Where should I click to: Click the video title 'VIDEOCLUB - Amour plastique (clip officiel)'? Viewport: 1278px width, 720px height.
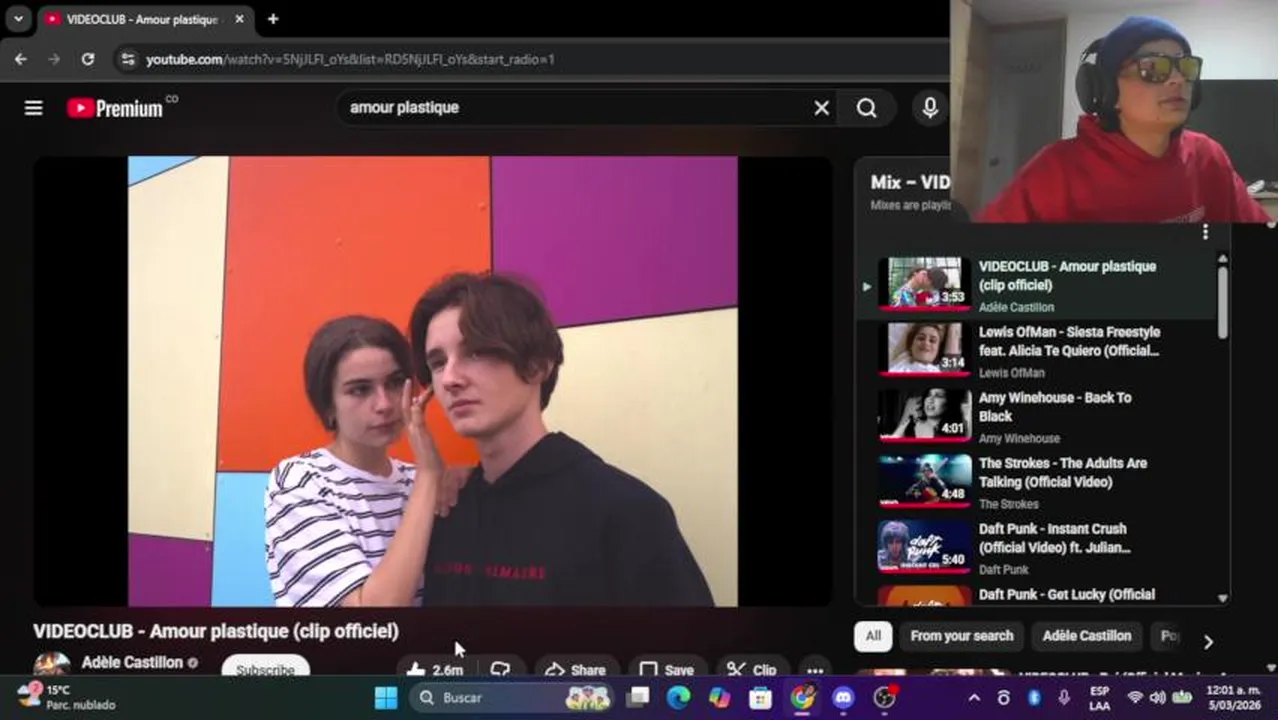pos(216,631)
